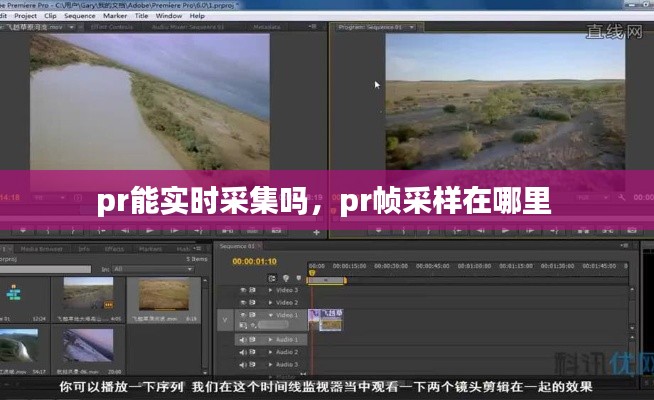654x400 pixels.
Task: Mute Audio 3 track speaker toggle
Action: tap(243, 365)
